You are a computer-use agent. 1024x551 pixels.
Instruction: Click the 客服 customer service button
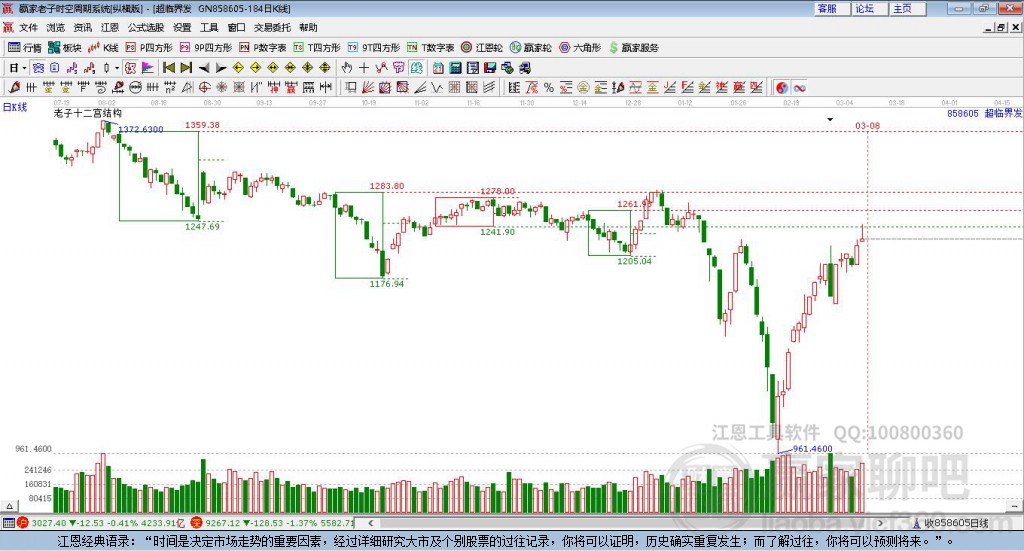click(x=831, y=8)
